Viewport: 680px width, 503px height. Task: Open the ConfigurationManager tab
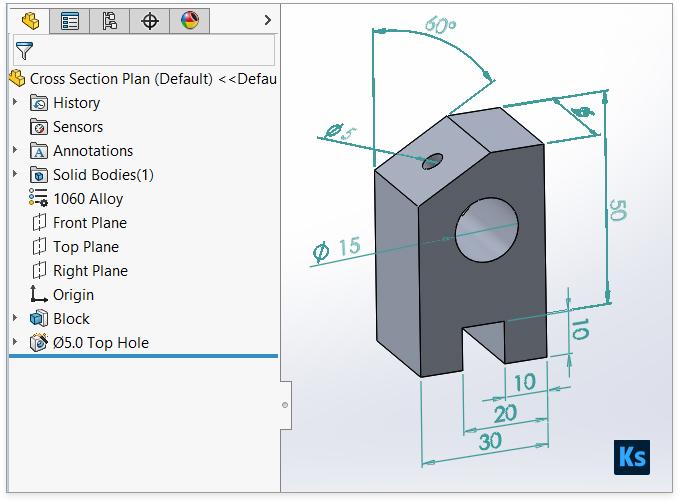pyautogui.click(x=110, y=20)
